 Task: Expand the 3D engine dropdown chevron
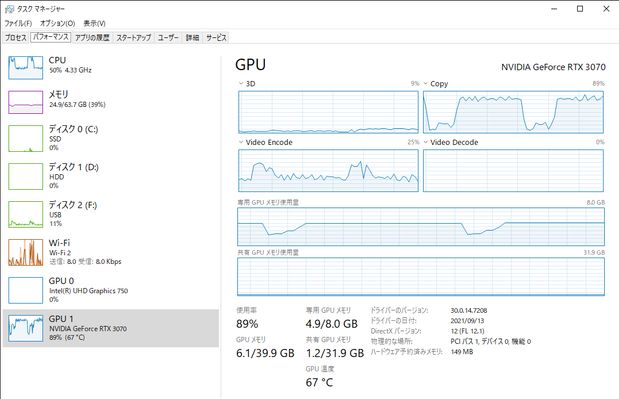[240, 83]
